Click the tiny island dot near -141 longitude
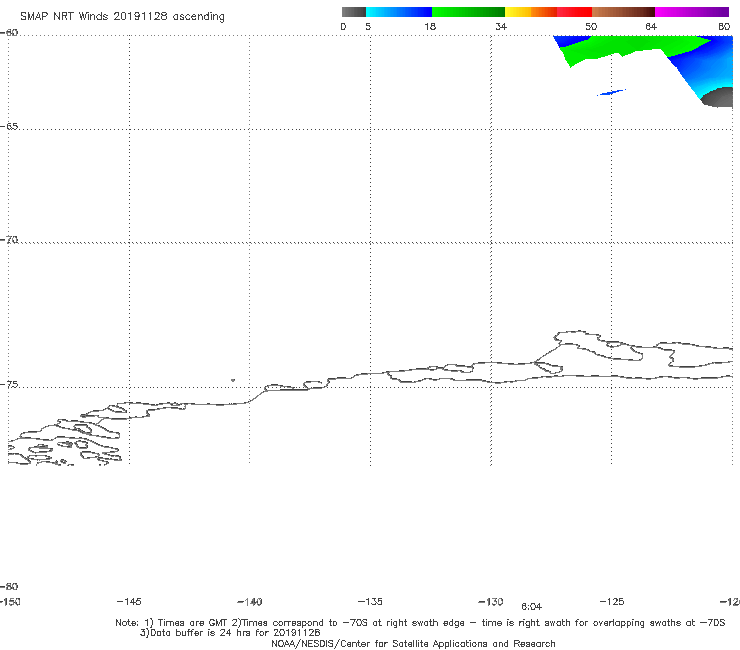 pyautogui.click(x=233, y=380)
